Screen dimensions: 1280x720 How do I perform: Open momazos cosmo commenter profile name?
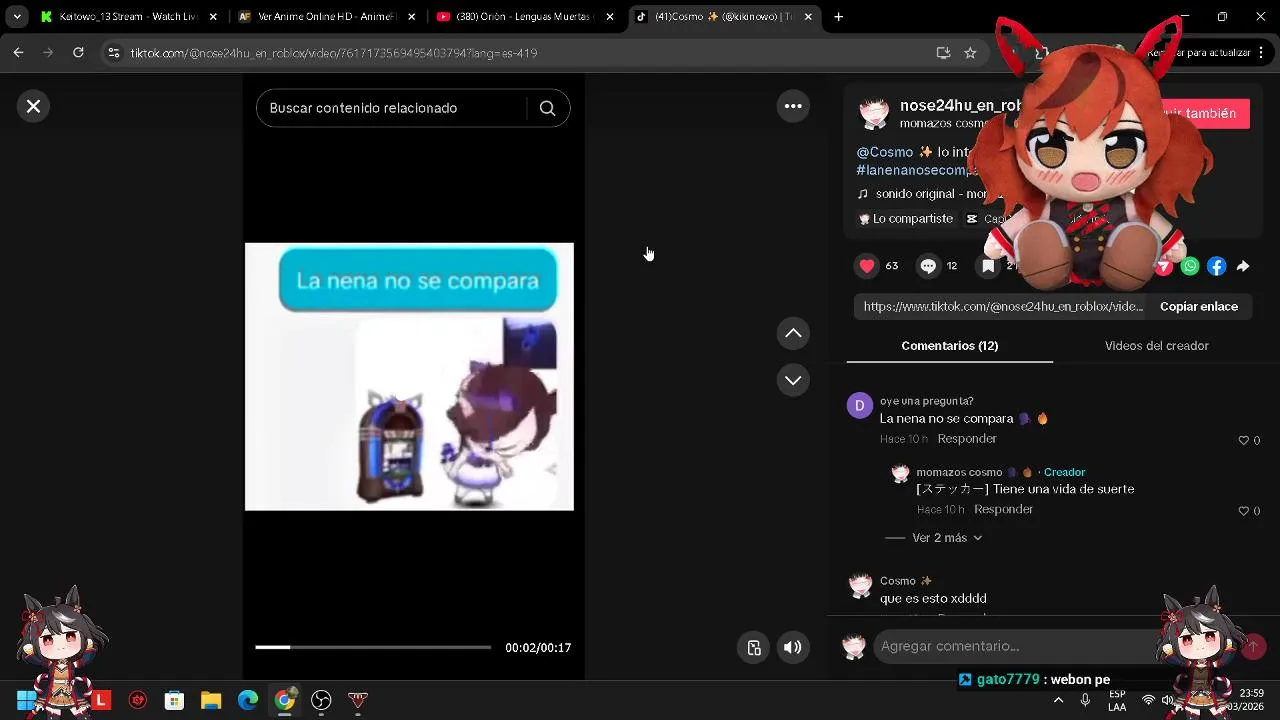tap(959, 472)
